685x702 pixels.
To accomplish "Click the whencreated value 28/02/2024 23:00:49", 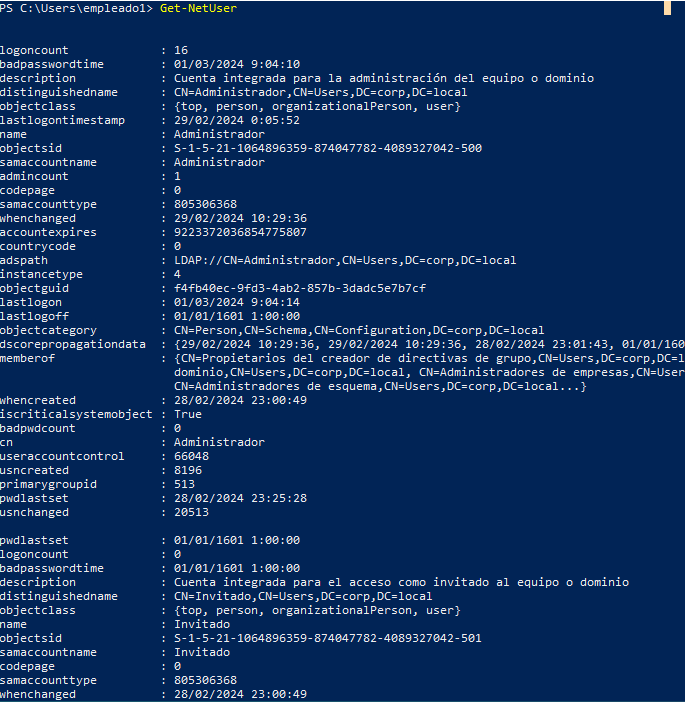I will pos(240,400).
